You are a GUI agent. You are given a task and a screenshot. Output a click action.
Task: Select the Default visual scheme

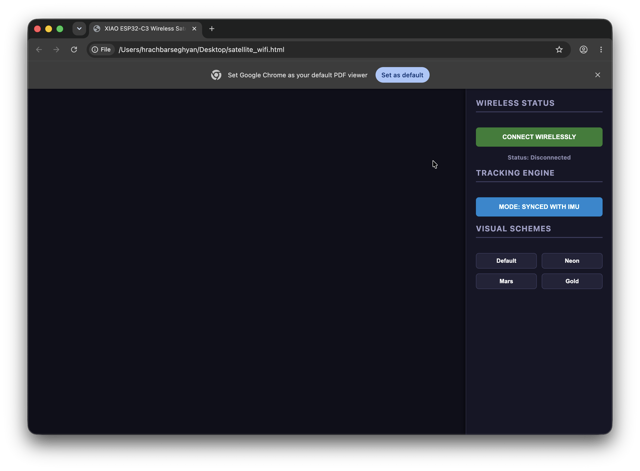[506, 261]
